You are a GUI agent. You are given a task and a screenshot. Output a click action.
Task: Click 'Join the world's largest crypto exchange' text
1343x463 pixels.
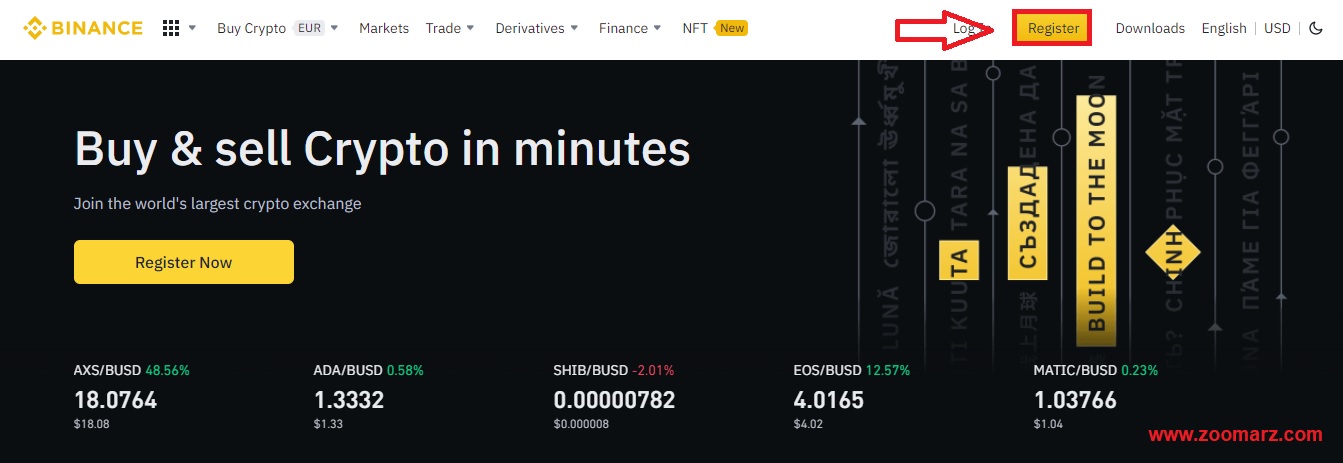pyautogui.click(x=218, y=204)
